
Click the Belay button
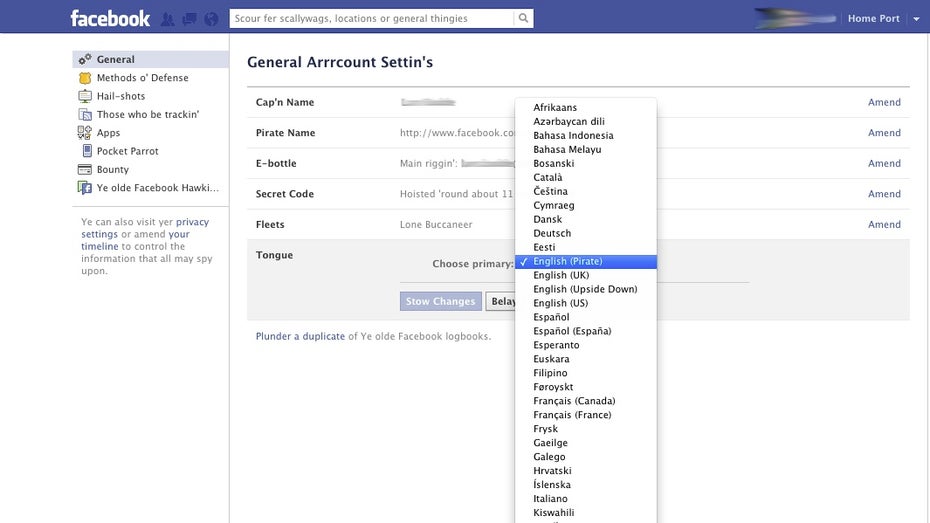click(x=501, y=301)
